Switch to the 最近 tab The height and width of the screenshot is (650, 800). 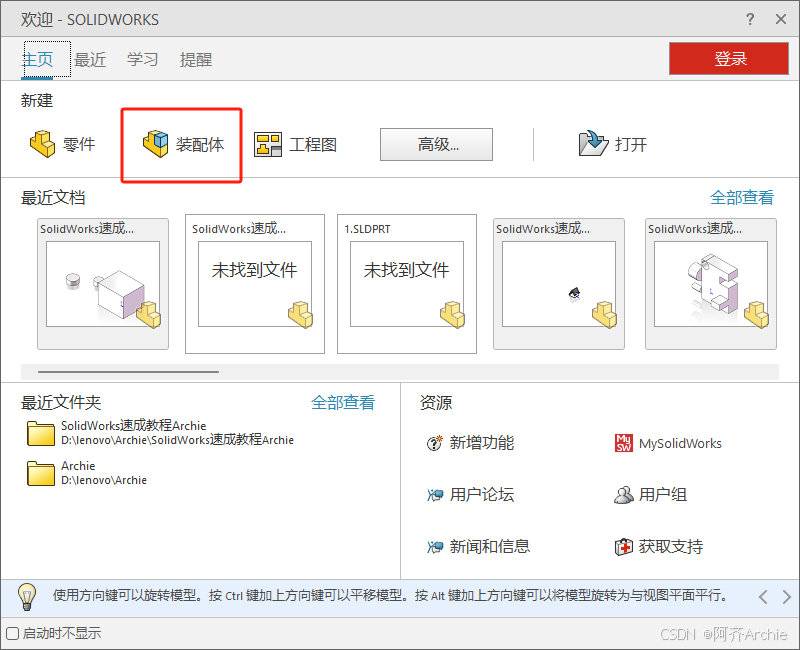(x=90, y=60)
